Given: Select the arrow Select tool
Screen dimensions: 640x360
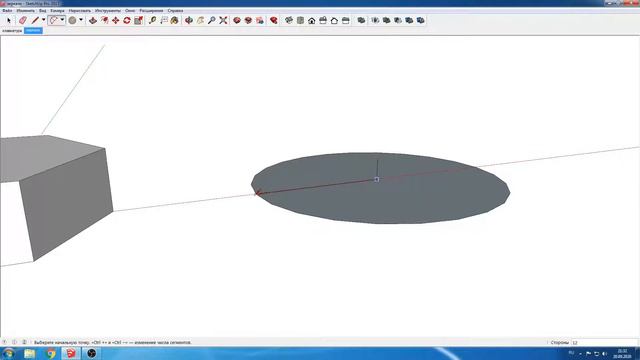Looking at the screenshot, I should (x=9, y=20).
